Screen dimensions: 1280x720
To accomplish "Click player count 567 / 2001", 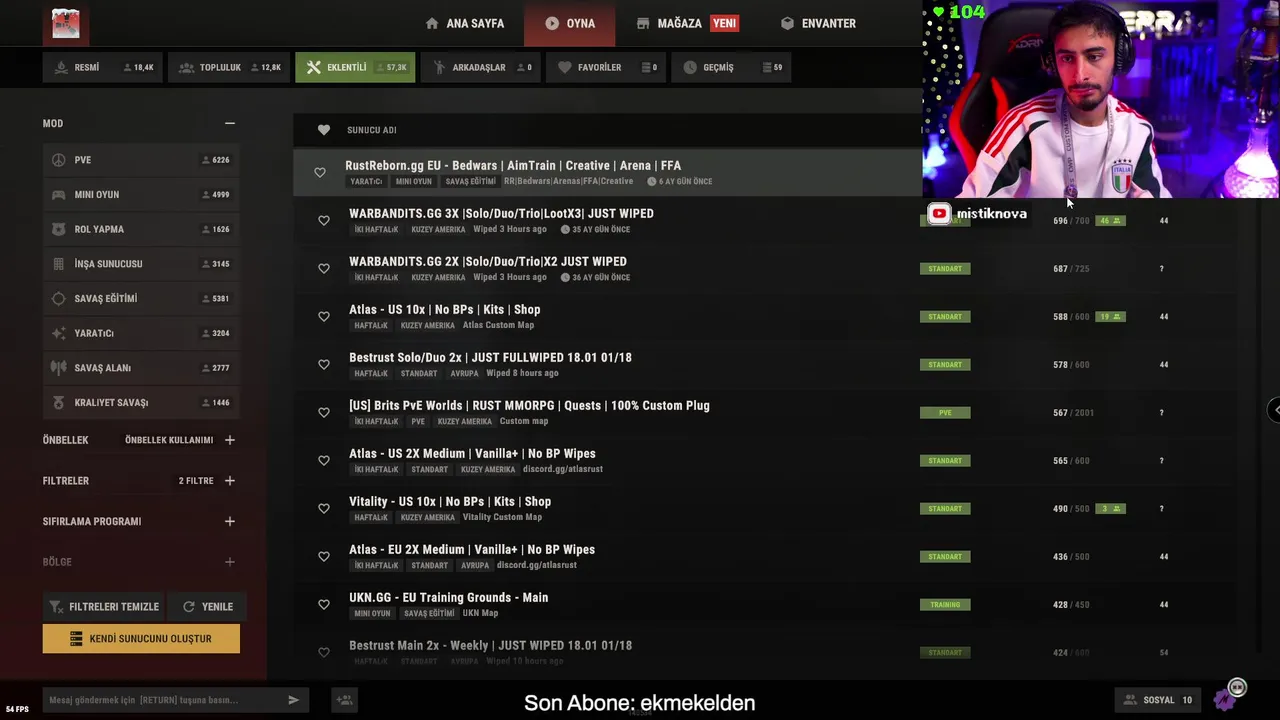I will (x=1073, y=413).
